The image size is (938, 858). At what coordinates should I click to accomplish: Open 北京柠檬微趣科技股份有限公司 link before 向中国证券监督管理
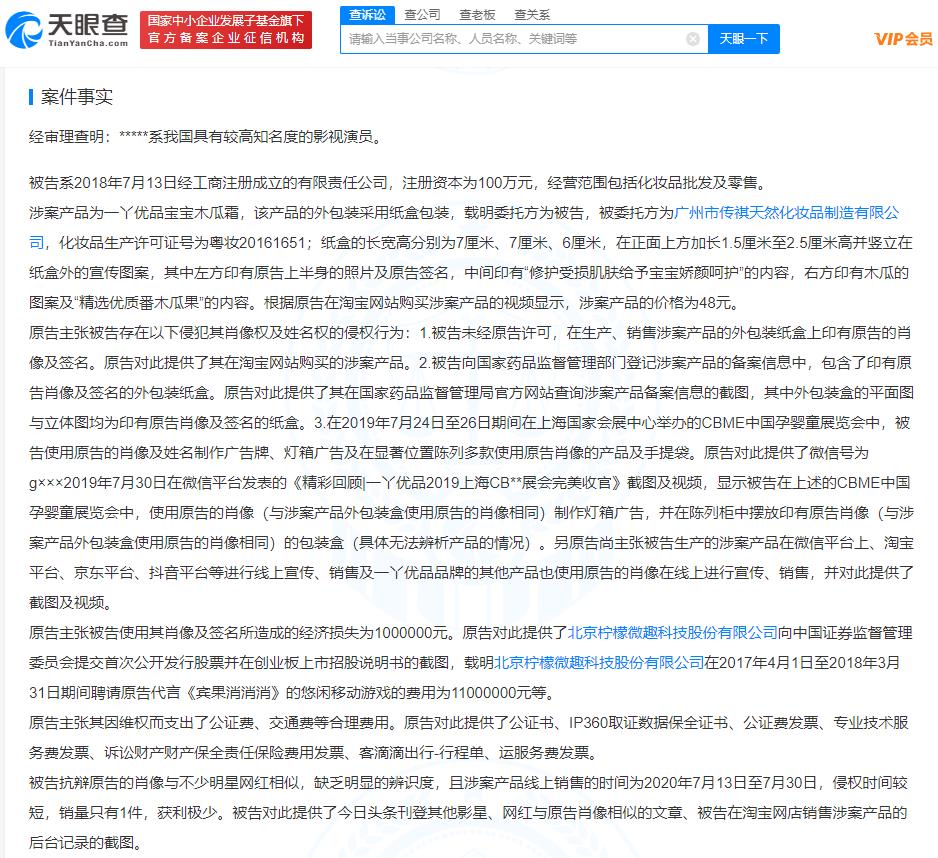point(672,632)
